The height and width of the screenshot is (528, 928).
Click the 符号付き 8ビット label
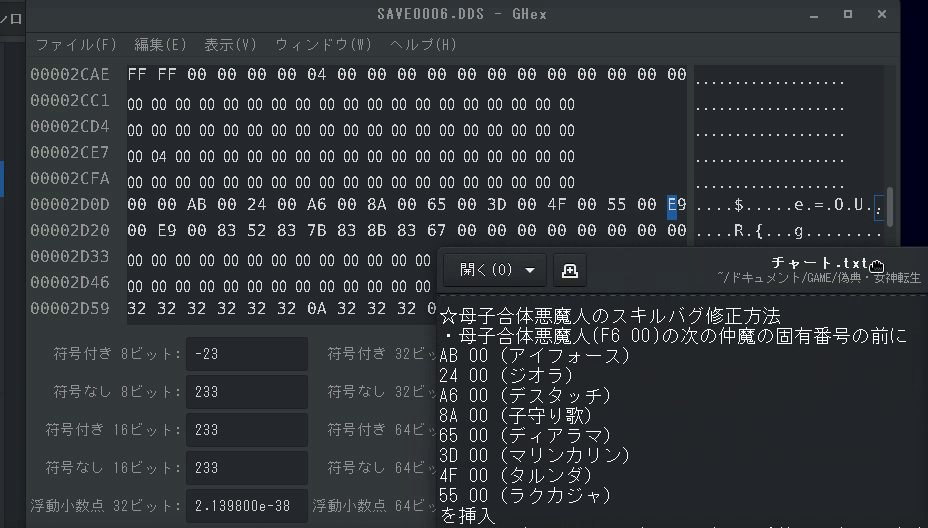[x=117, y=354]
